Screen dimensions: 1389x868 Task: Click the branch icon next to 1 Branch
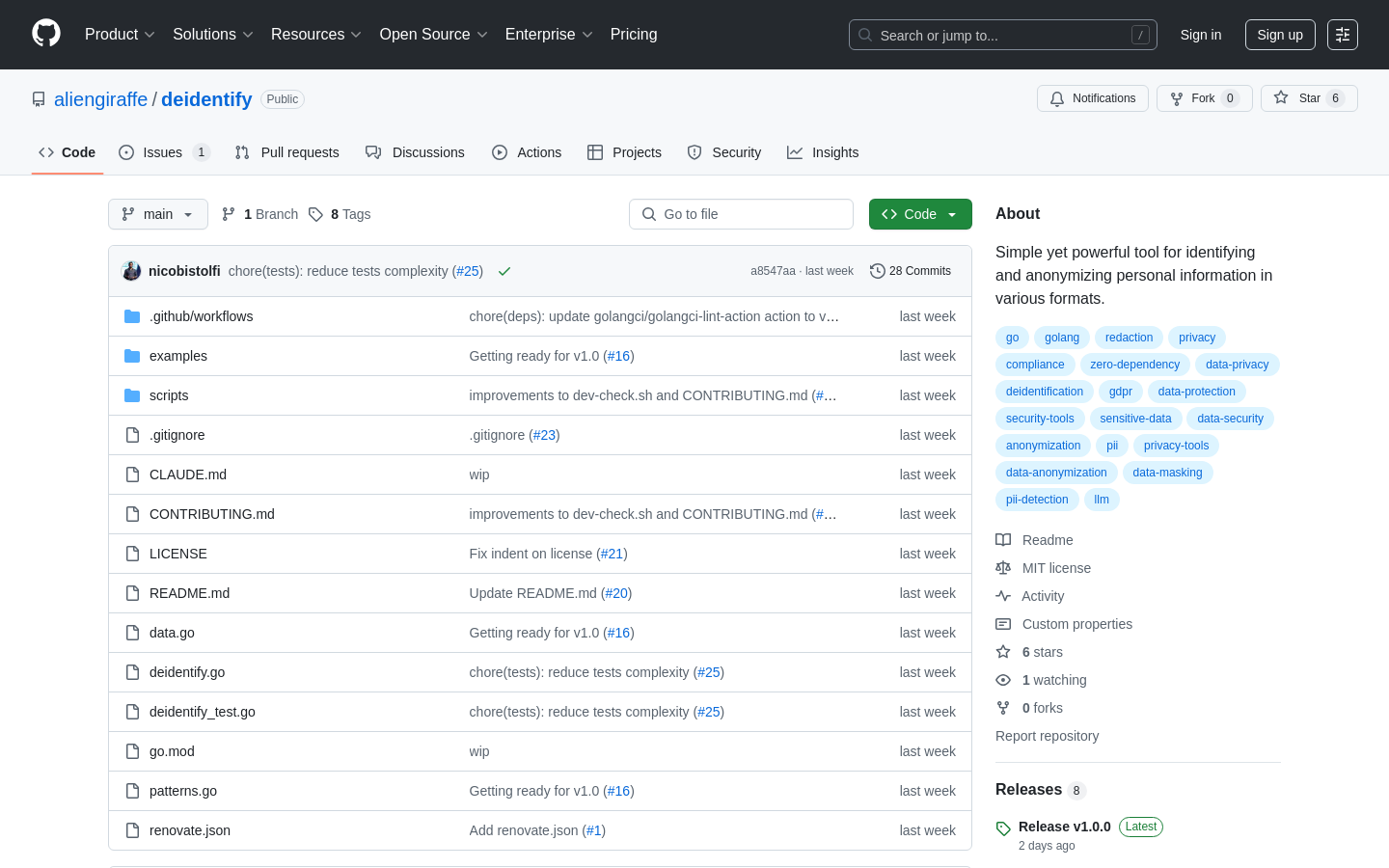[229, 214]
